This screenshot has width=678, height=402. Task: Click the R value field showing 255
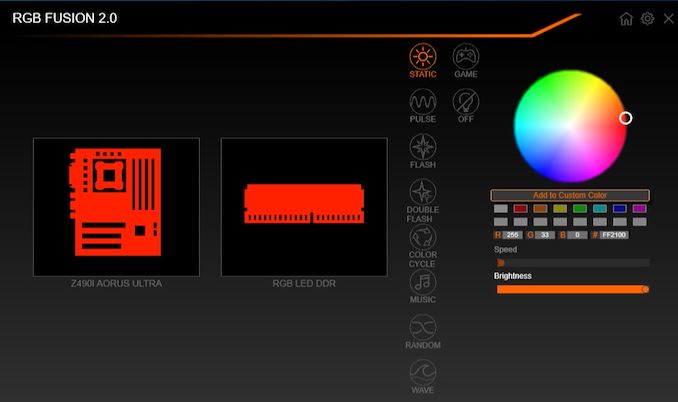point(512,235)
